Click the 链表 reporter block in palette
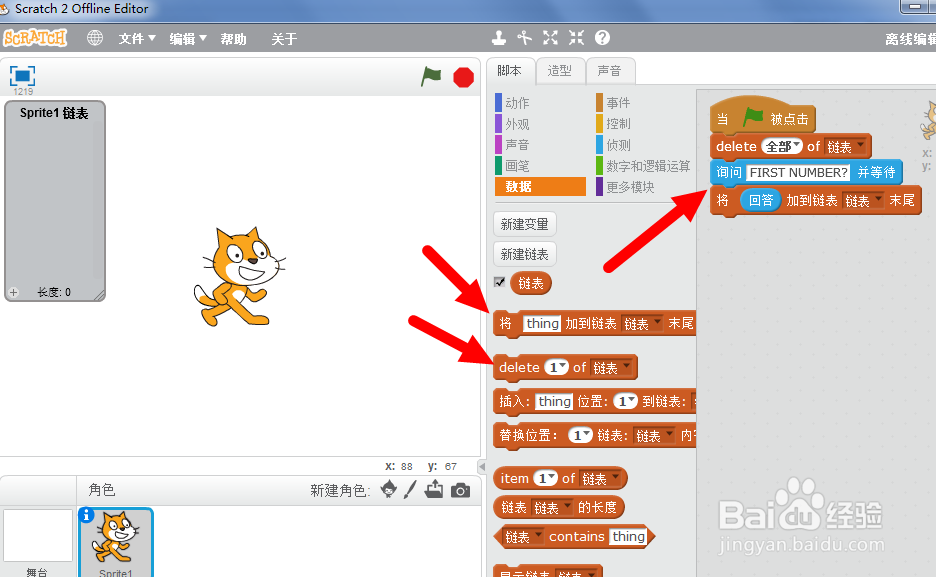 pyautogui.click(x=531, y=283)
